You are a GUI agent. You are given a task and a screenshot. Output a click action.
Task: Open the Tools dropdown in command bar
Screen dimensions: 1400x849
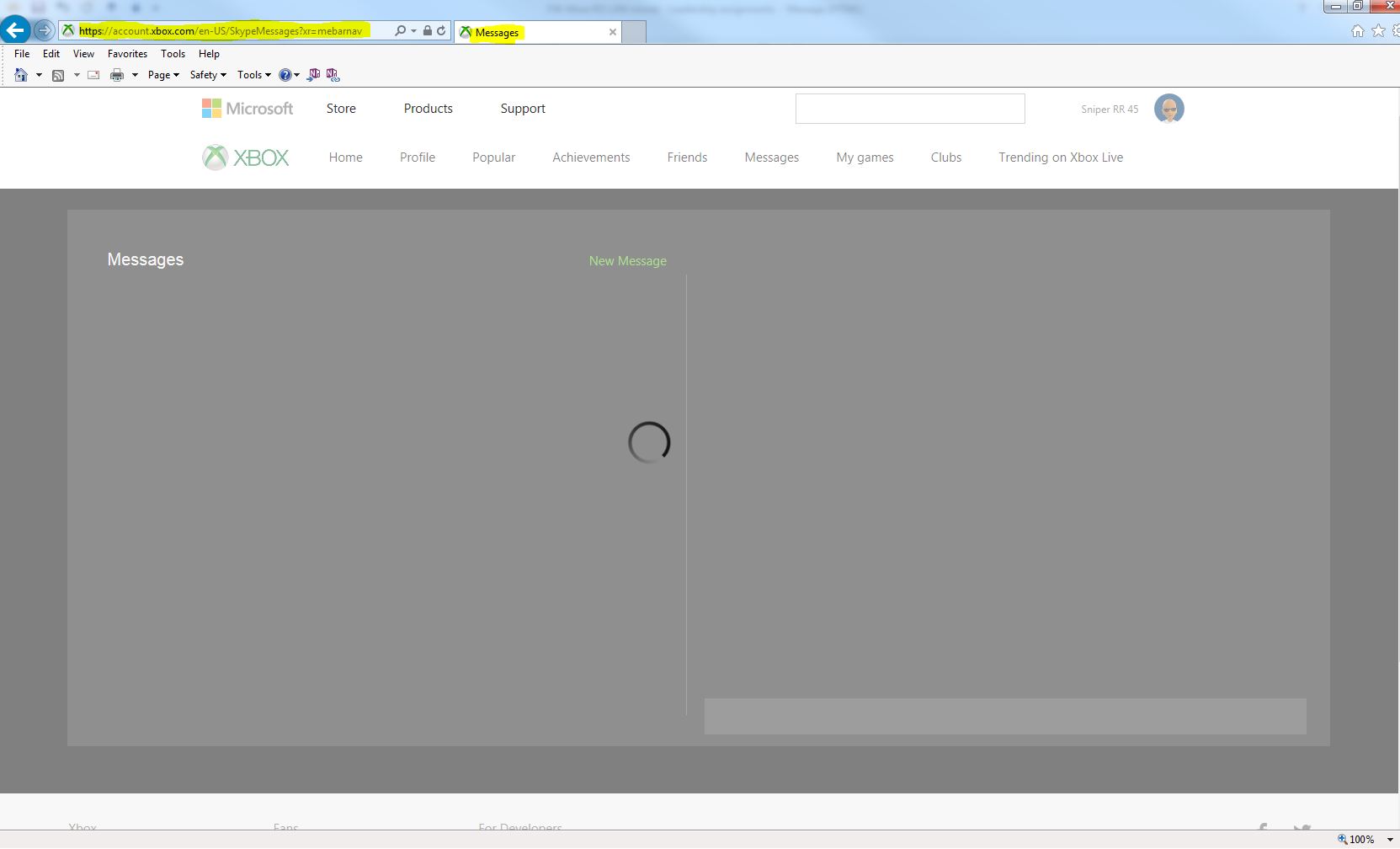[254, 75]
